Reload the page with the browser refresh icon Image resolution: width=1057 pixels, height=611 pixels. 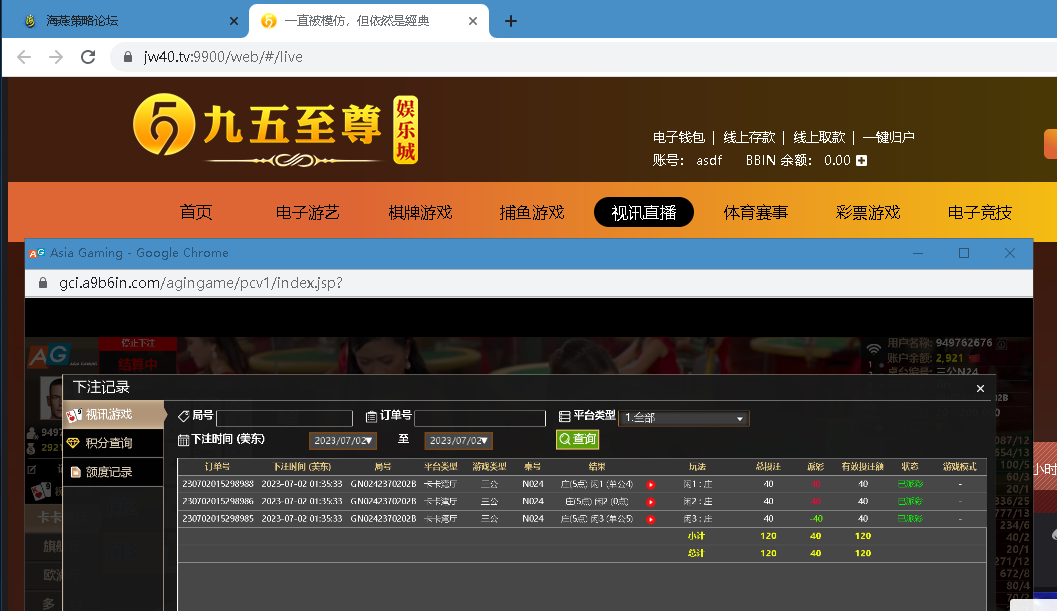click(x=88, y=57)
